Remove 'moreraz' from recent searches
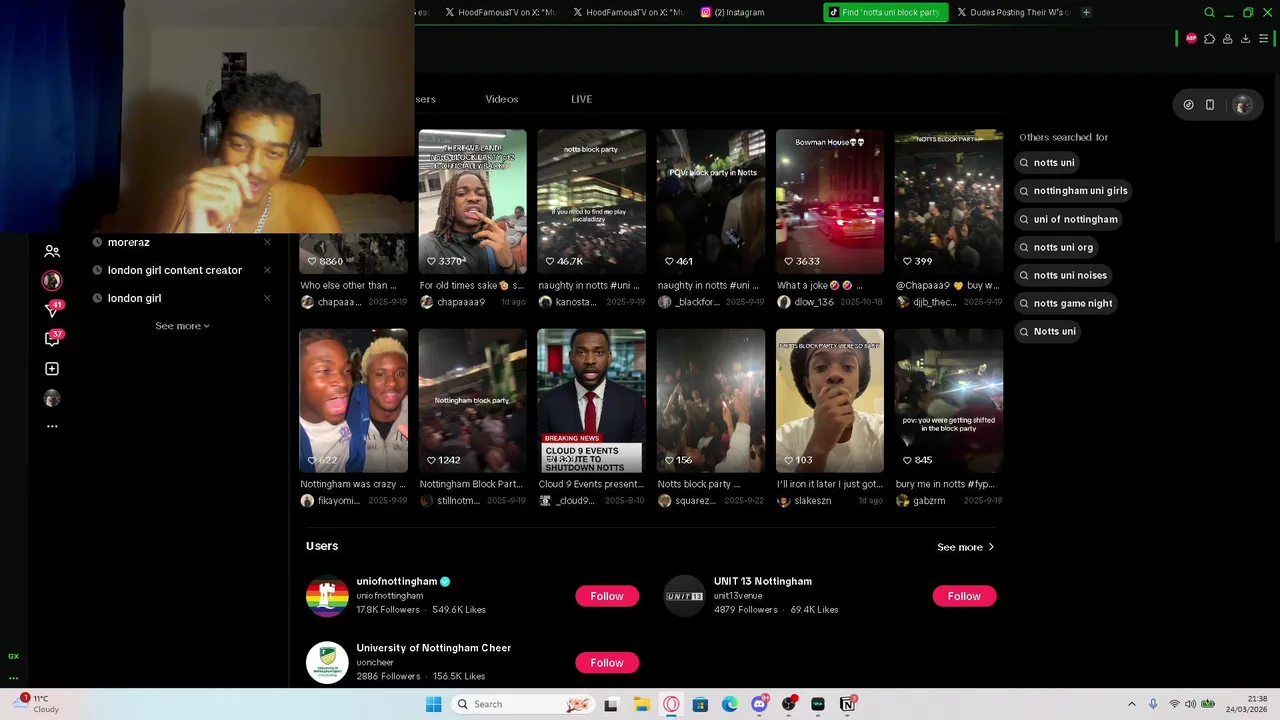This screenshot has width=1280, height=720. point(267,242)
